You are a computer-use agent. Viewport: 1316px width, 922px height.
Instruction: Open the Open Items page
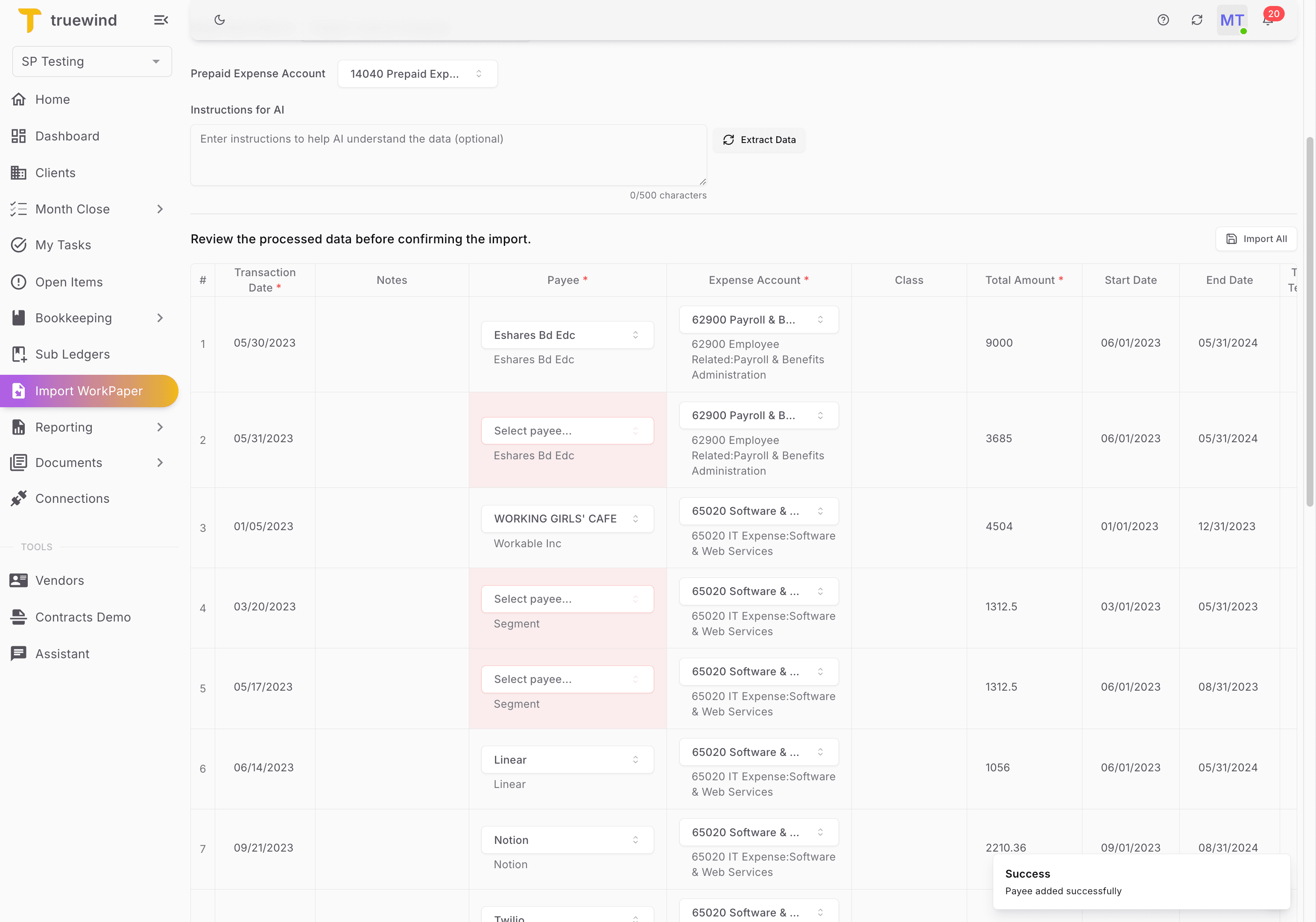tap(69, 282)
